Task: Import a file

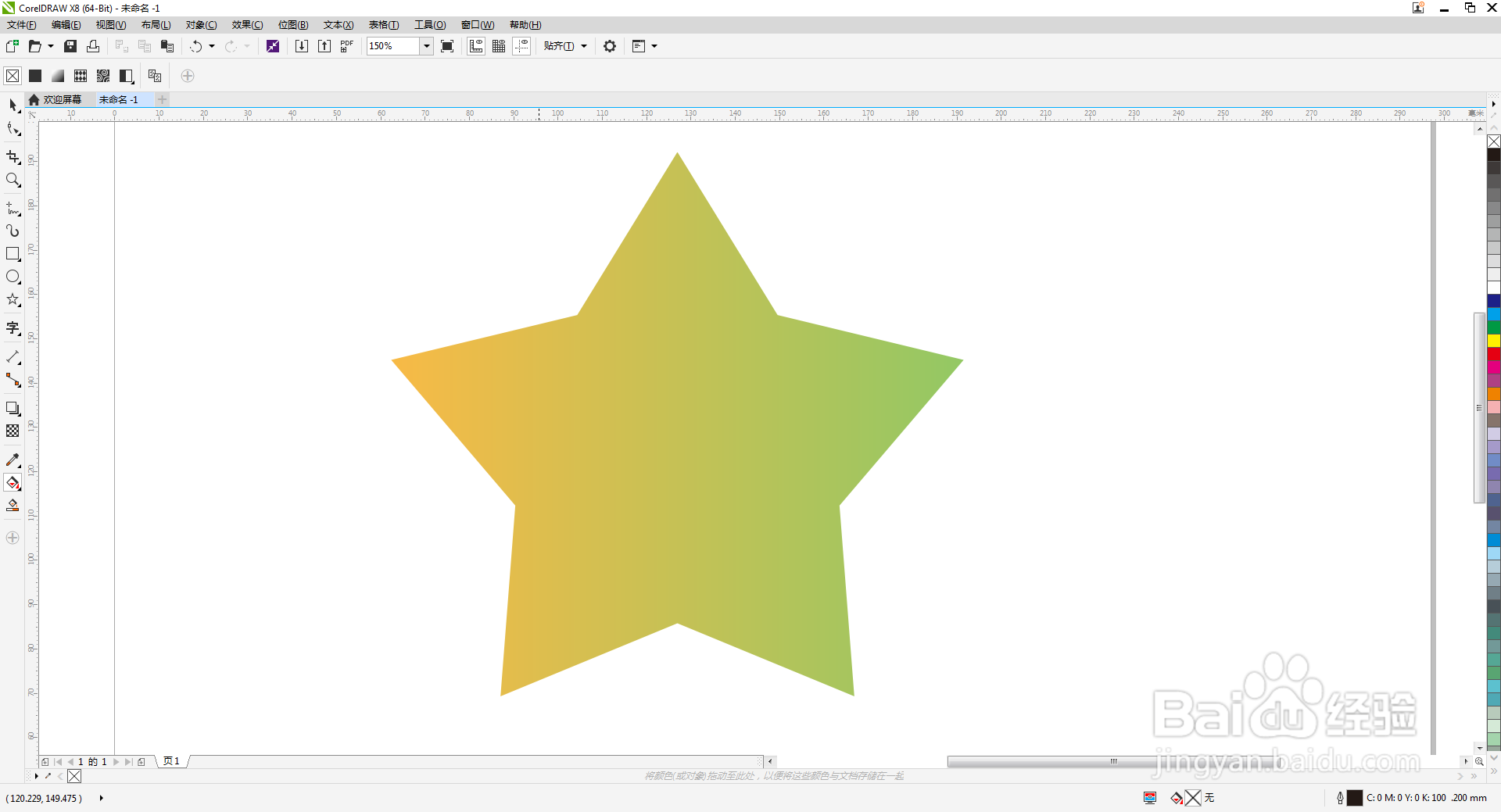Action: pos(301,46)
